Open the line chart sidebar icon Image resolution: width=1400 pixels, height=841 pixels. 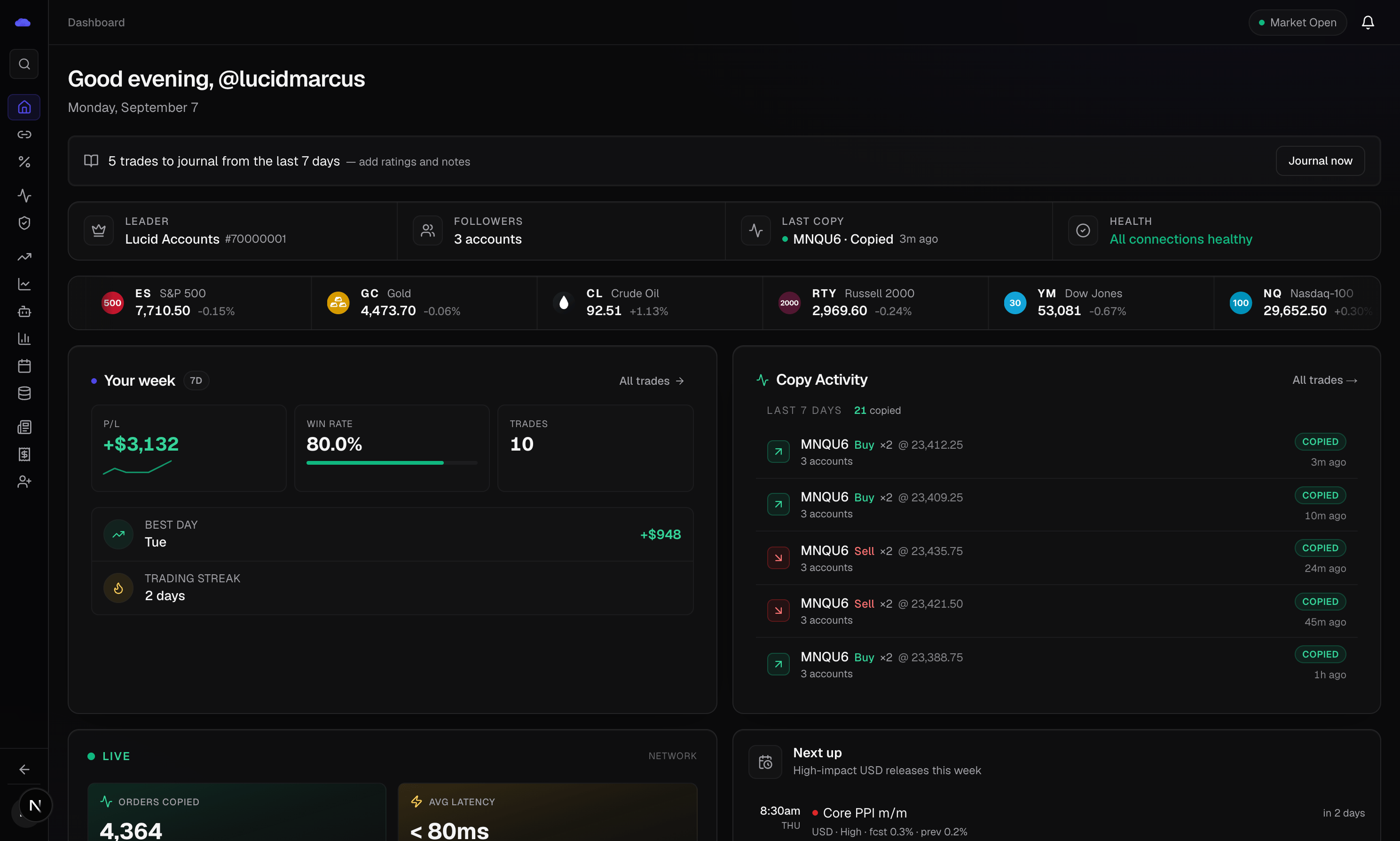pos(24,284)
